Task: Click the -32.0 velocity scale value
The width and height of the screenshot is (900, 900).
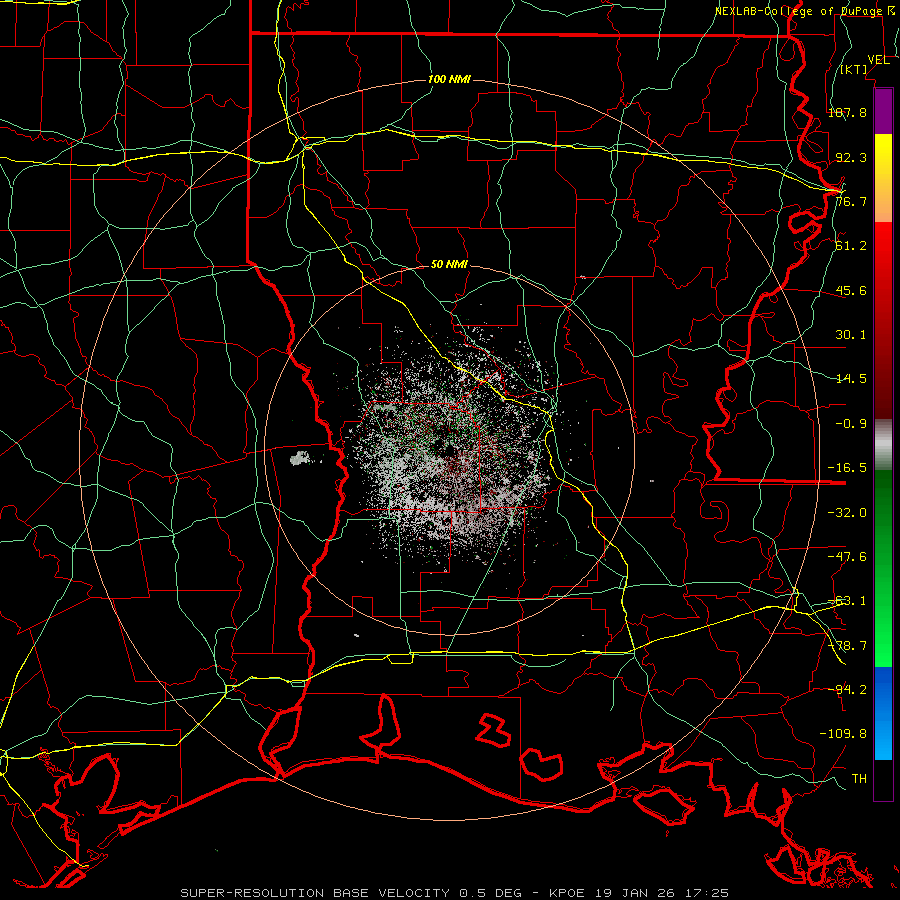Action: point(847,512)
